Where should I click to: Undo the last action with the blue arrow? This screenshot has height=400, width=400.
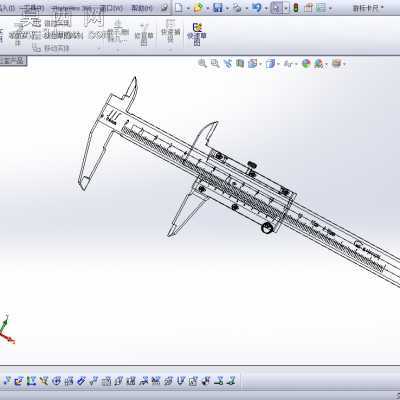(x=257, y=7)
